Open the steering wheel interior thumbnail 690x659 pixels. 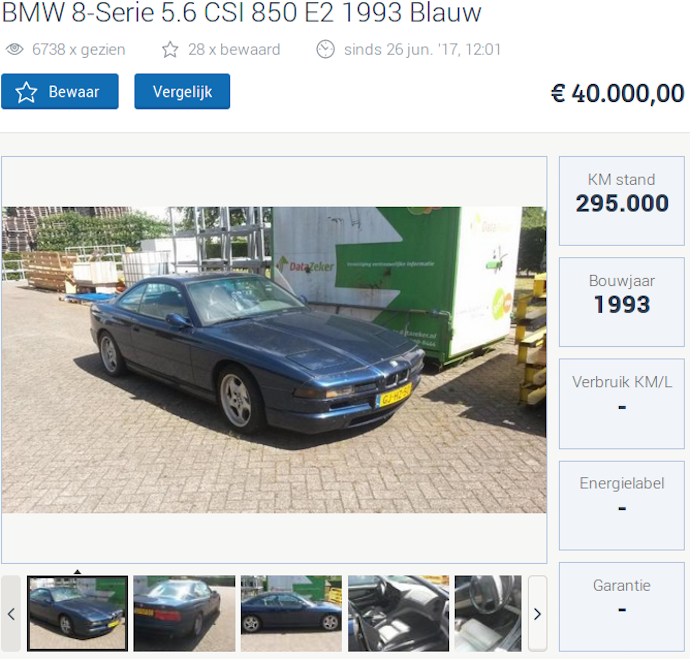click(x=488, y=613)
